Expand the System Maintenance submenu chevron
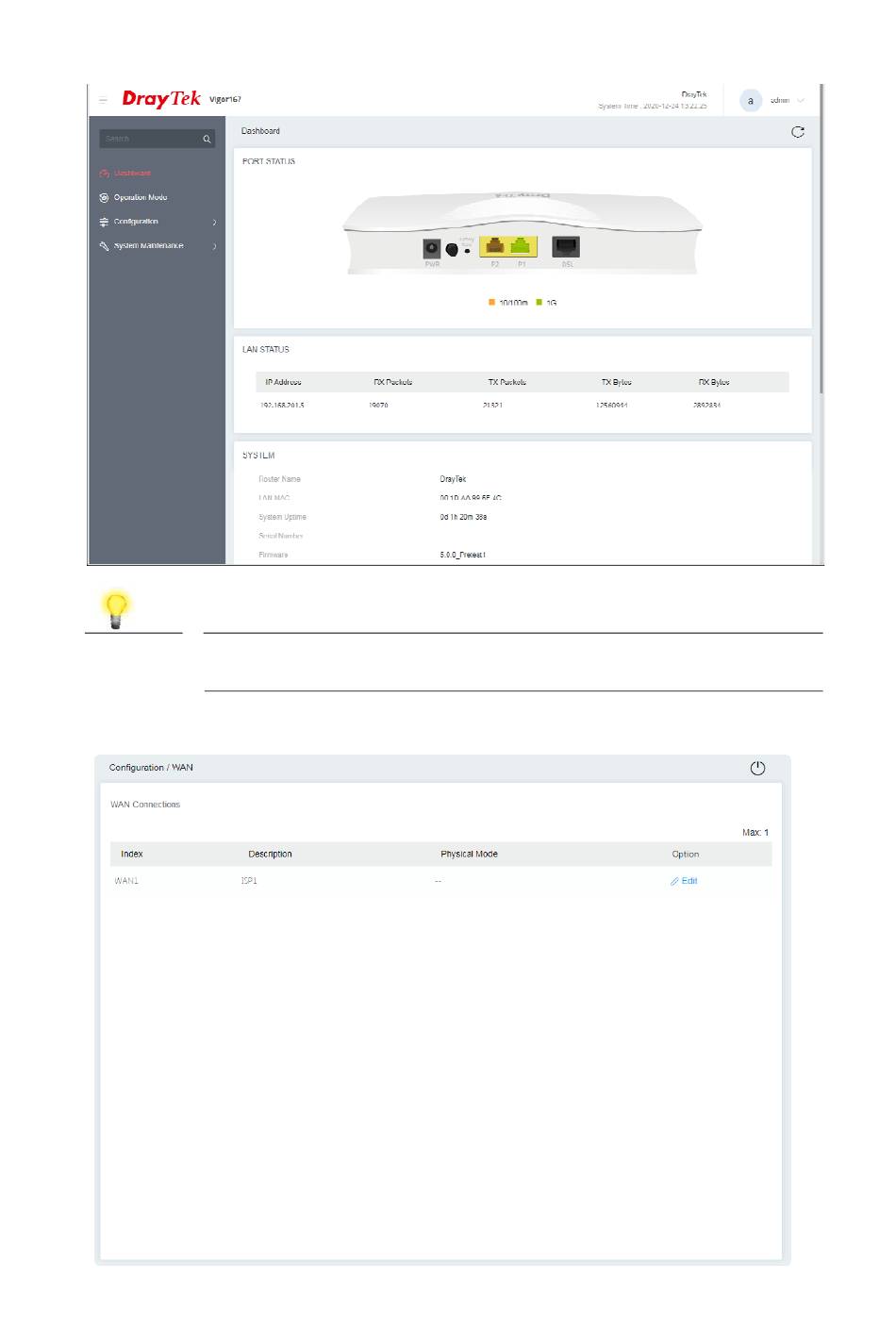Screen dimensions: 896x1329 tap(214, 246)
